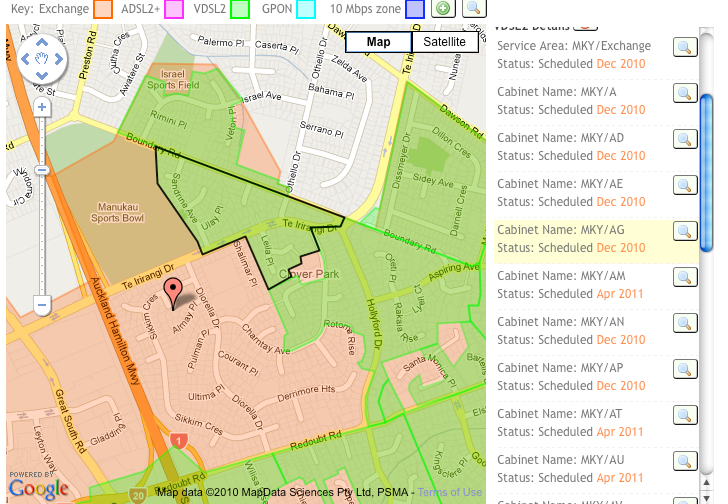The image size is (728, 504).
Task: Zoom to cabinet MKY/AT
Action: pos(685,414)
